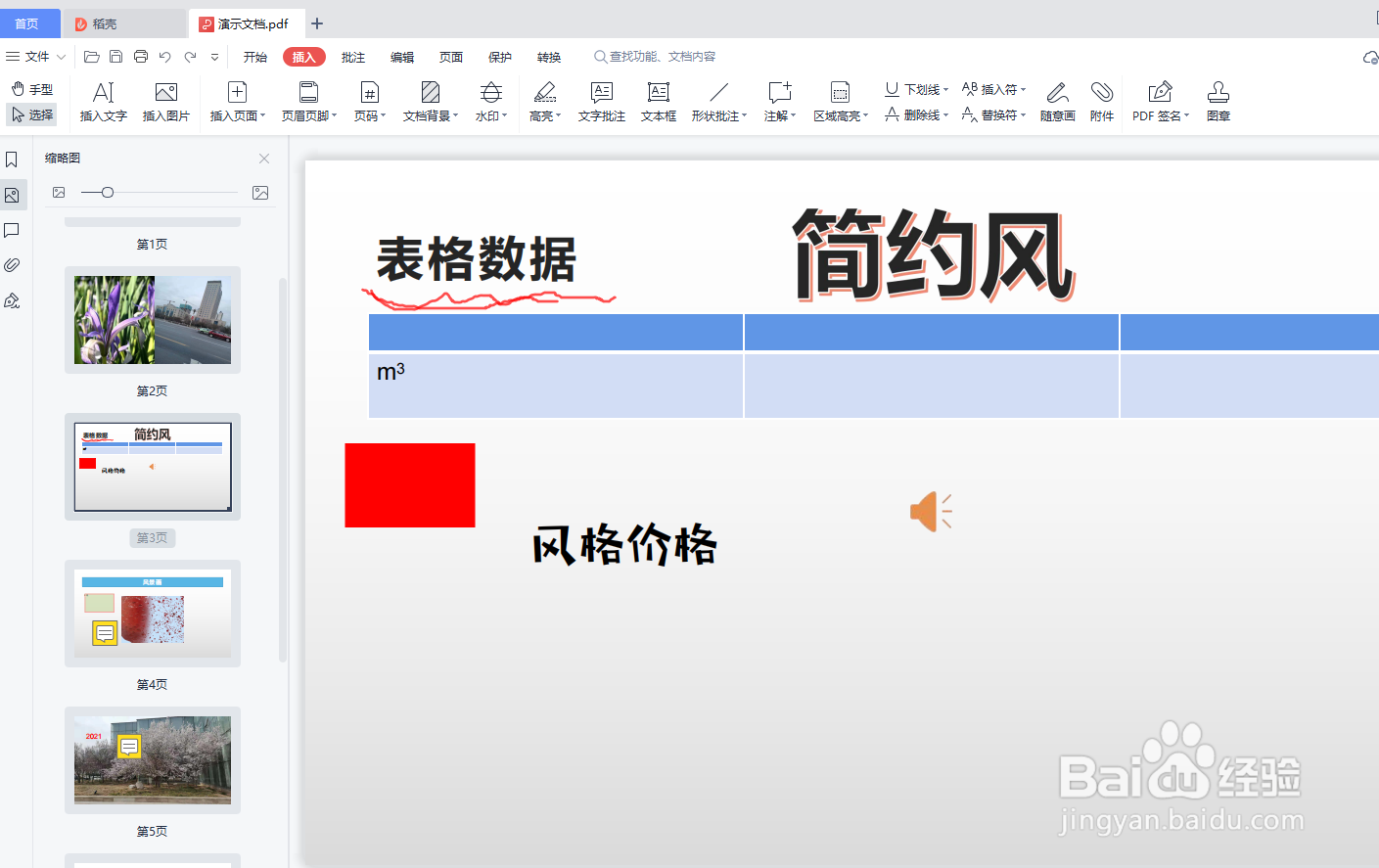Click the cloud sync icon at top right

1370,58
